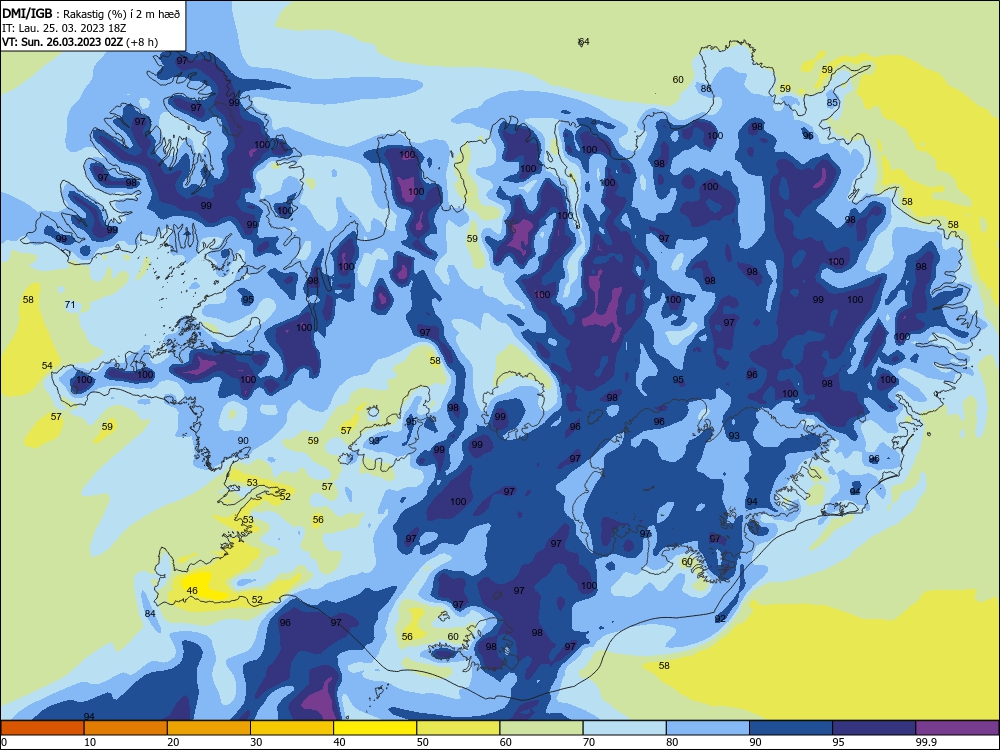Click the purple 99.9+ legend swatch
The image size is (1000, 750).
pyautogui.click(x=957, y=728)
